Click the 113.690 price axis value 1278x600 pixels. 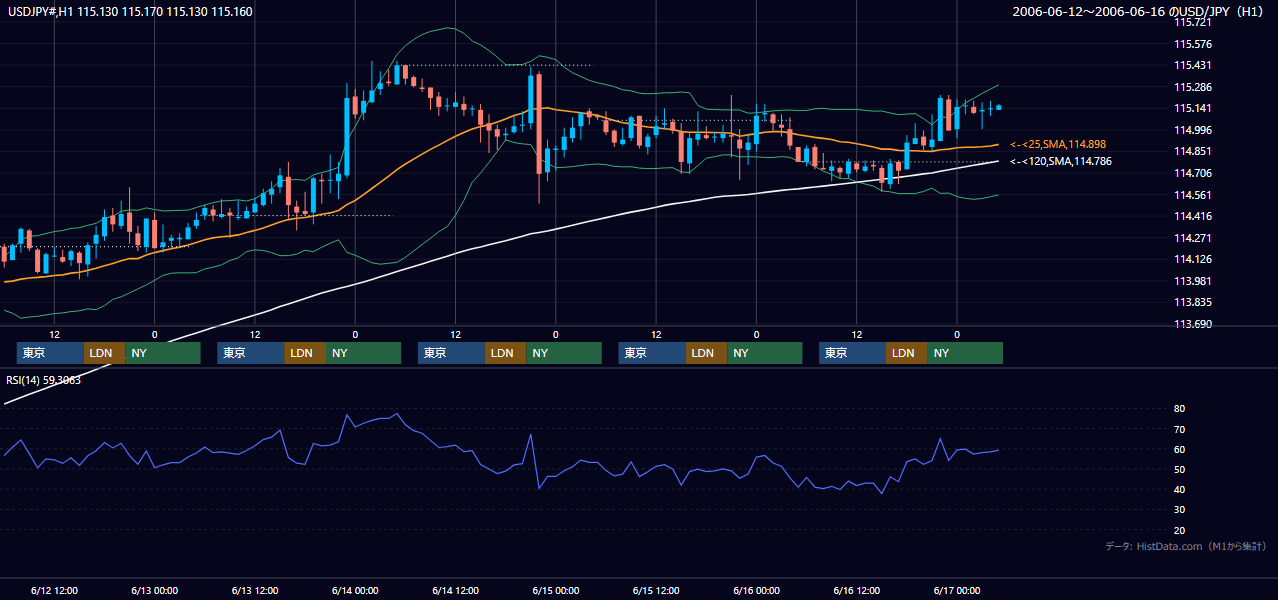click(x=1192, y=324)
